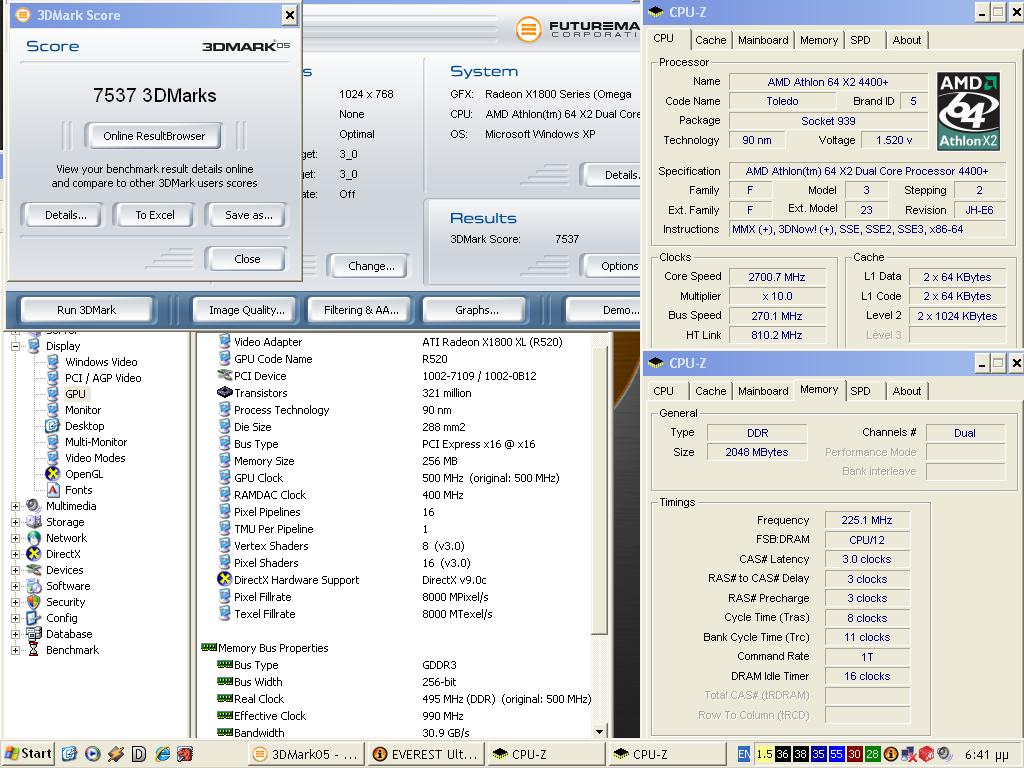The height and width of the screenshot is (768, 1024).
Task: Click the EN language indicator in tray
Action: coord(743,754)
